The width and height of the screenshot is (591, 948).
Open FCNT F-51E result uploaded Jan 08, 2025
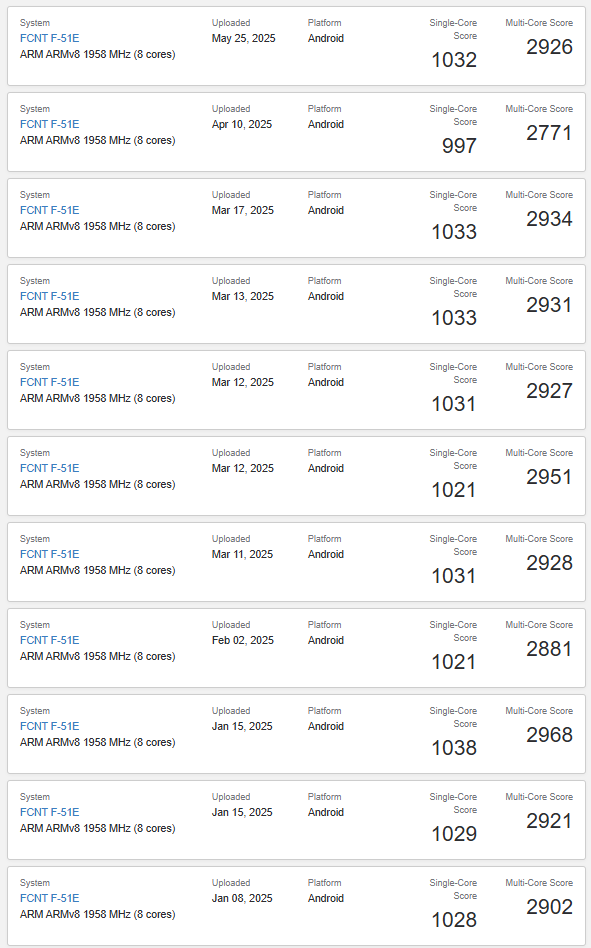coord(50,898)
